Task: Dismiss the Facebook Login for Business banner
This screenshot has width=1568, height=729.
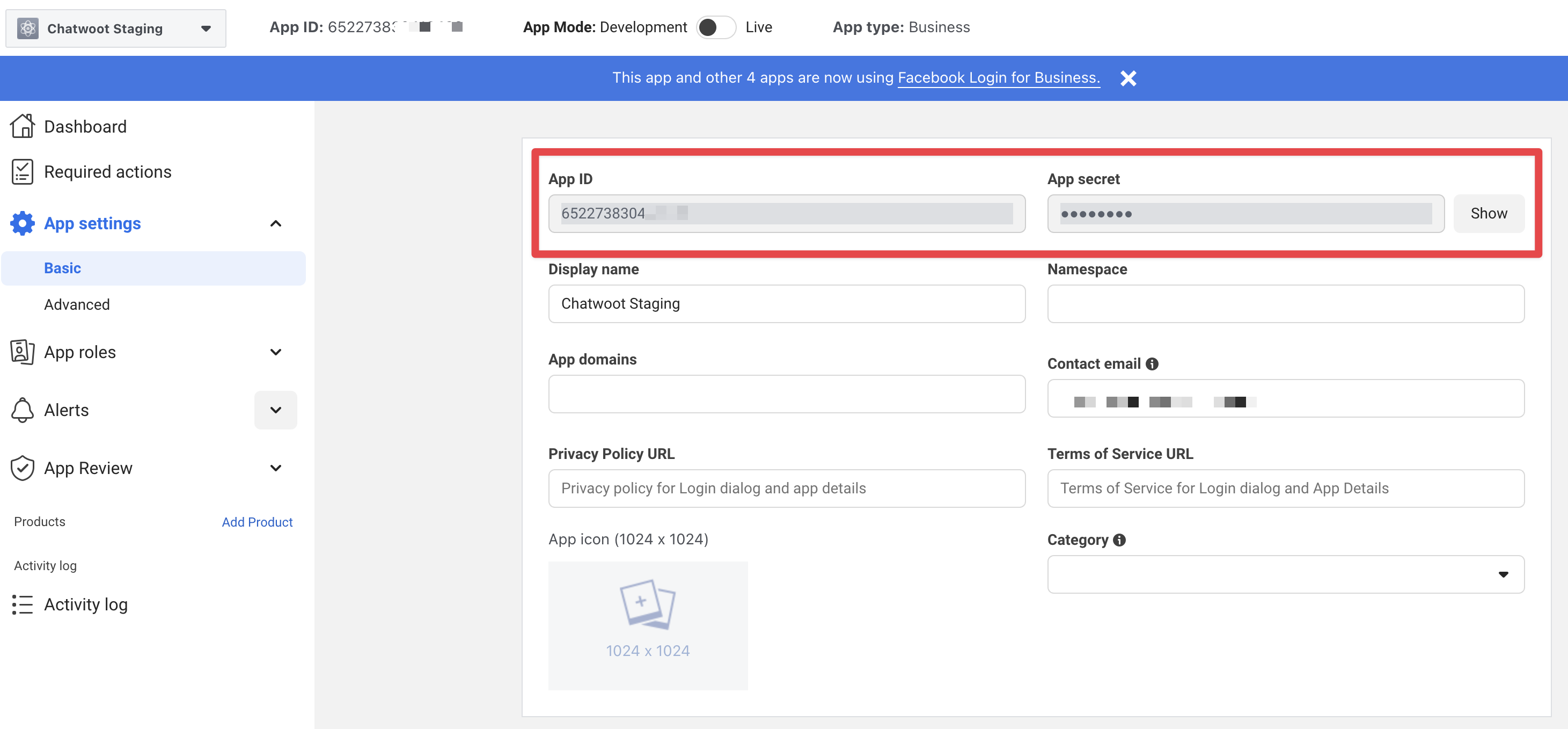Action: [x=1129, y=78]
